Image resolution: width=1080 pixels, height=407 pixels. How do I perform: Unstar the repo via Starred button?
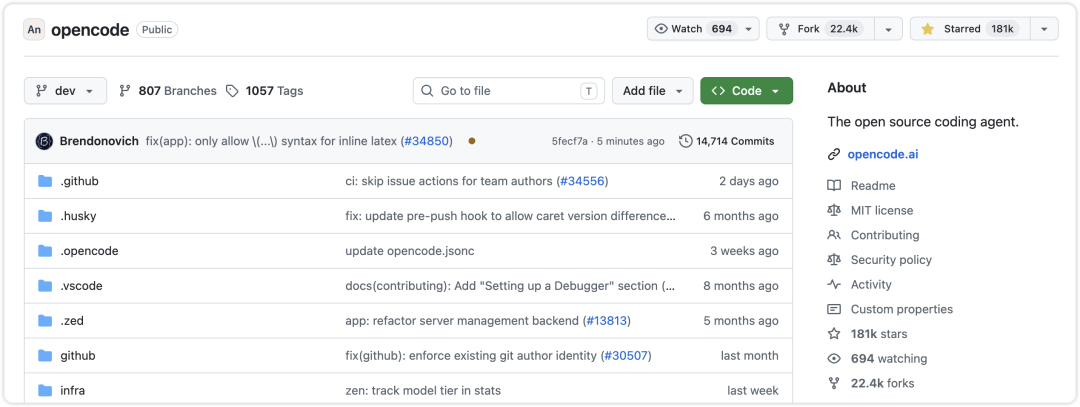pyautogui.click(x=970, y=29)
